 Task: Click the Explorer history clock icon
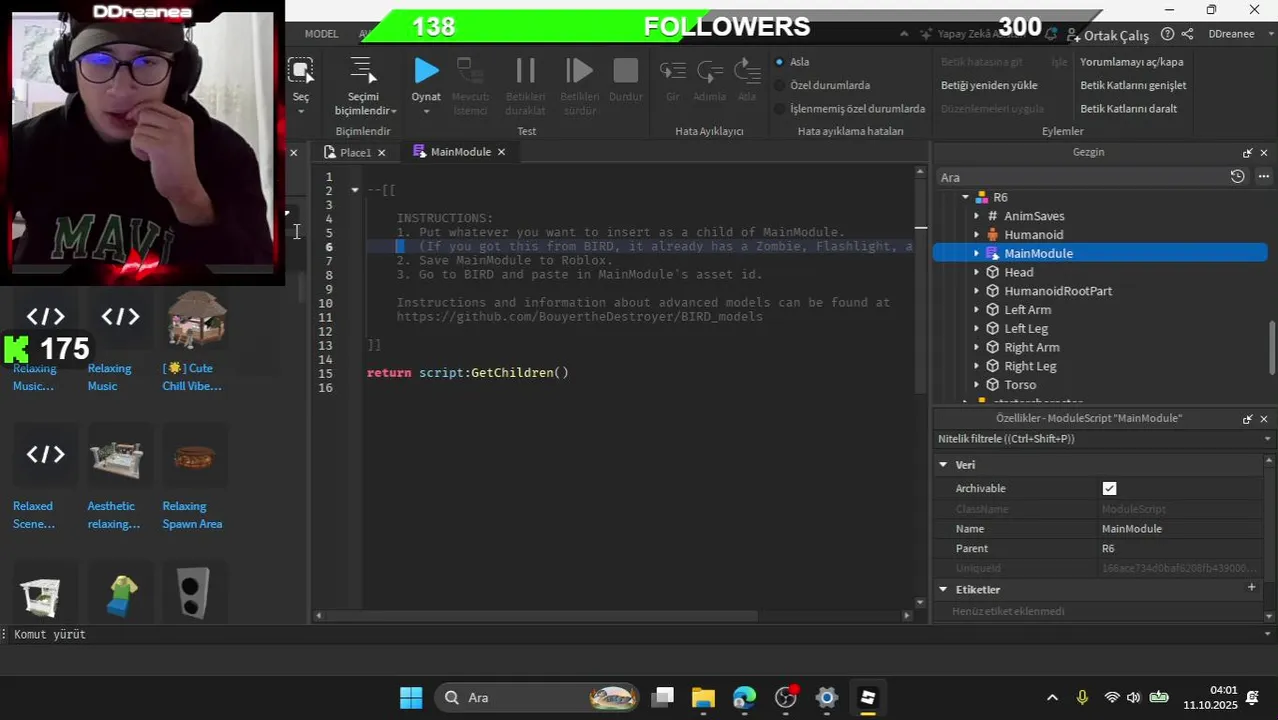1237,176
